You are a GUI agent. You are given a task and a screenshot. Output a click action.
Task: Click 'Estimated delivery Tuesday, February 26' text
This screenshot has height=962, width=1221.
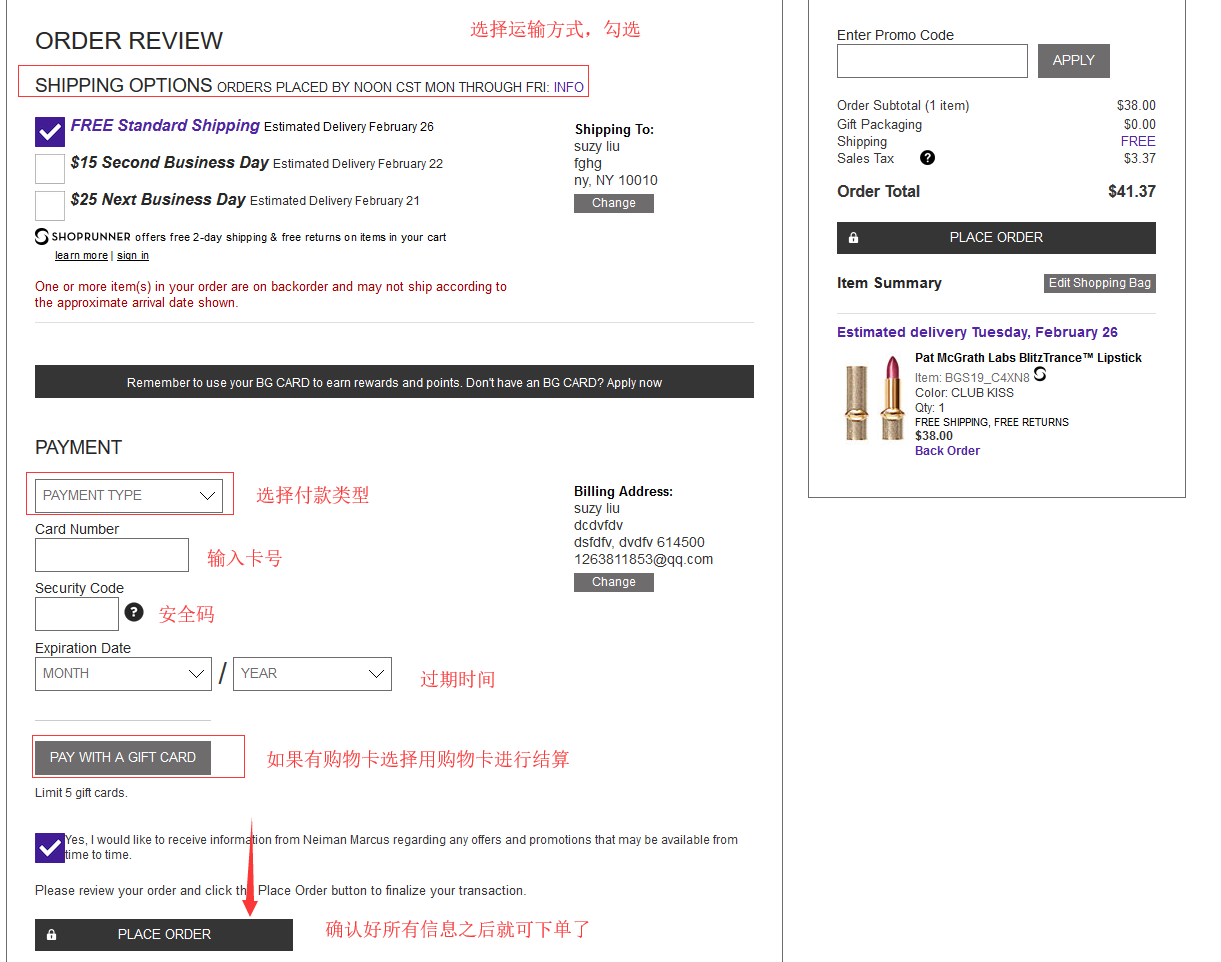[x=977, y=332]
